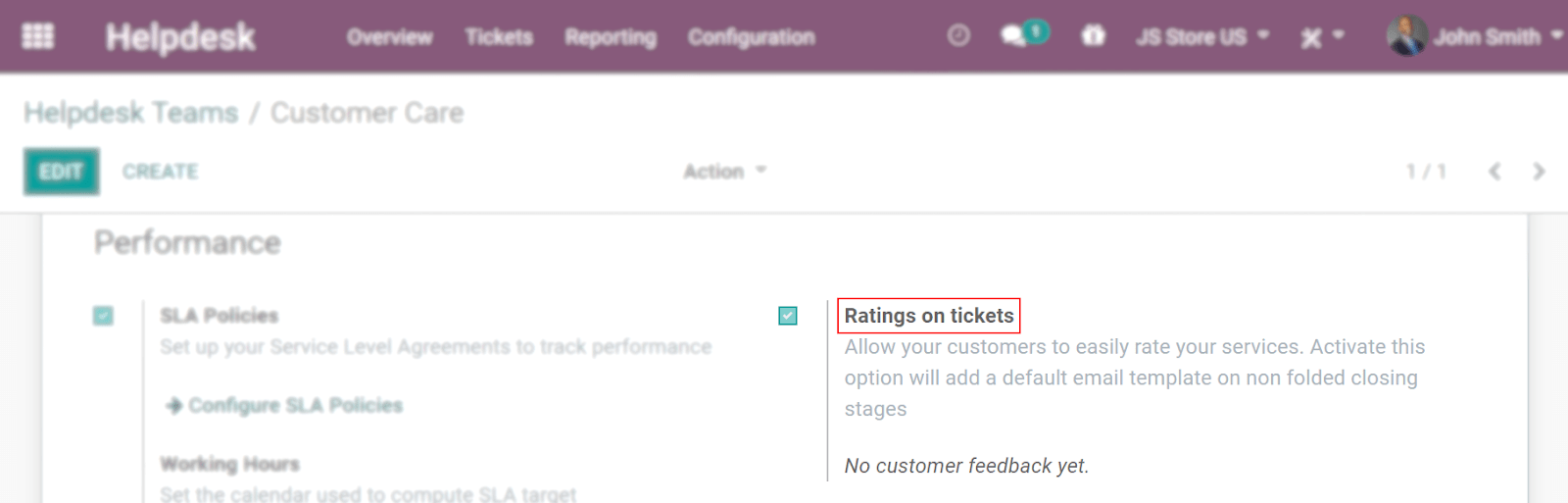
Task: Click the CREATE button
Action: [x=161, y=172]
